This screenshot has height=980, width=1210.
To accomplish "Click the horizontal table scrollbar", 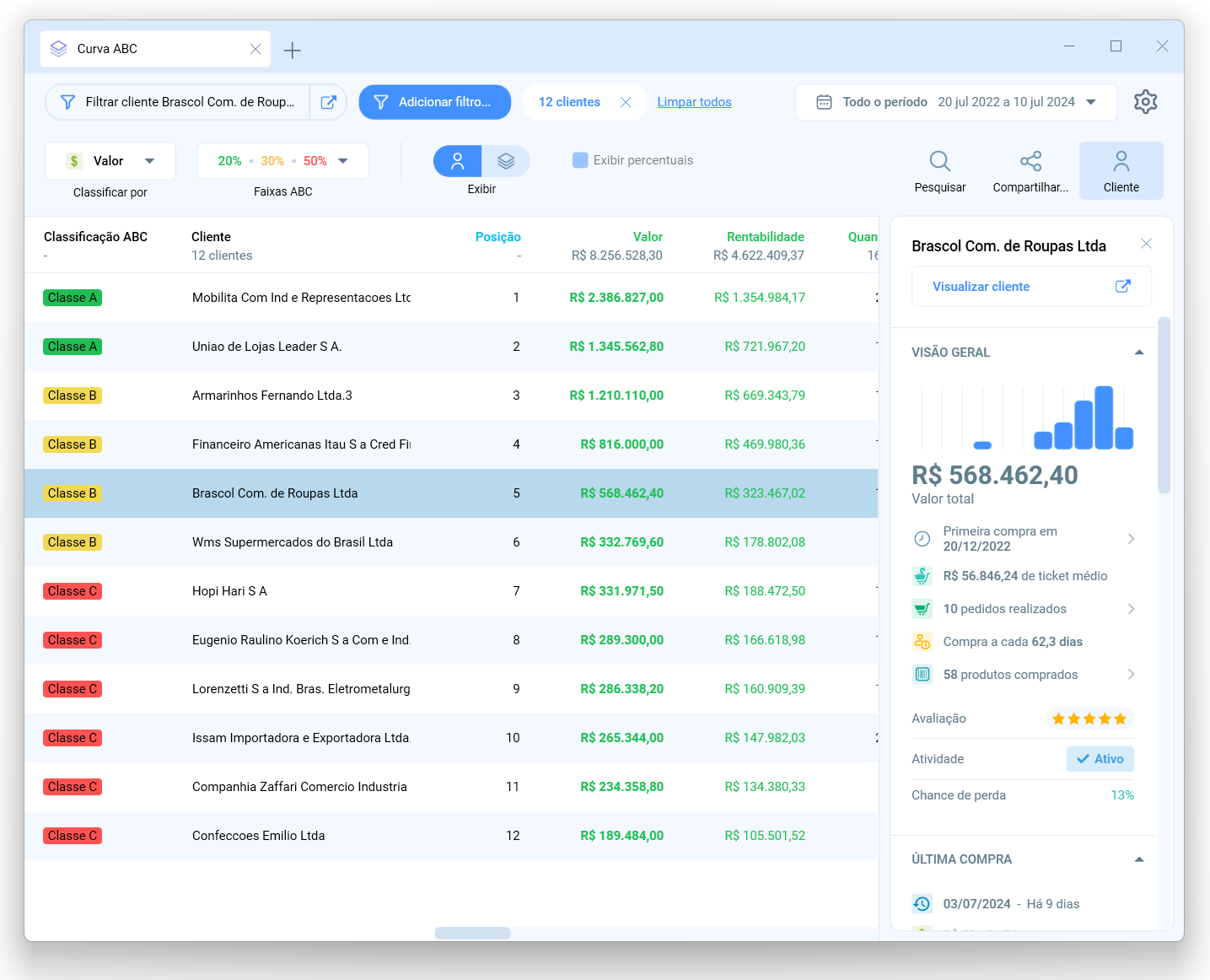I will [472, 933].
